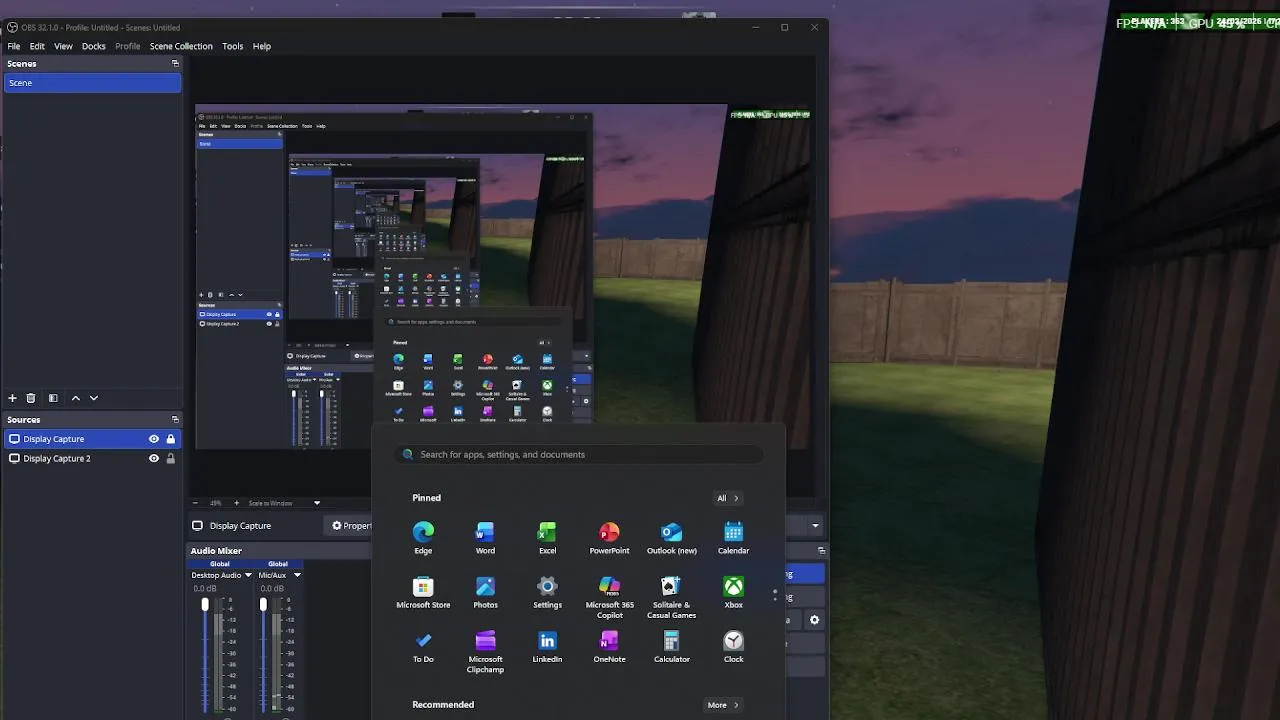The image size is (1280, 720).
Task: Expand dropdown arrow right of source toolbar
Action: point(815,526)
